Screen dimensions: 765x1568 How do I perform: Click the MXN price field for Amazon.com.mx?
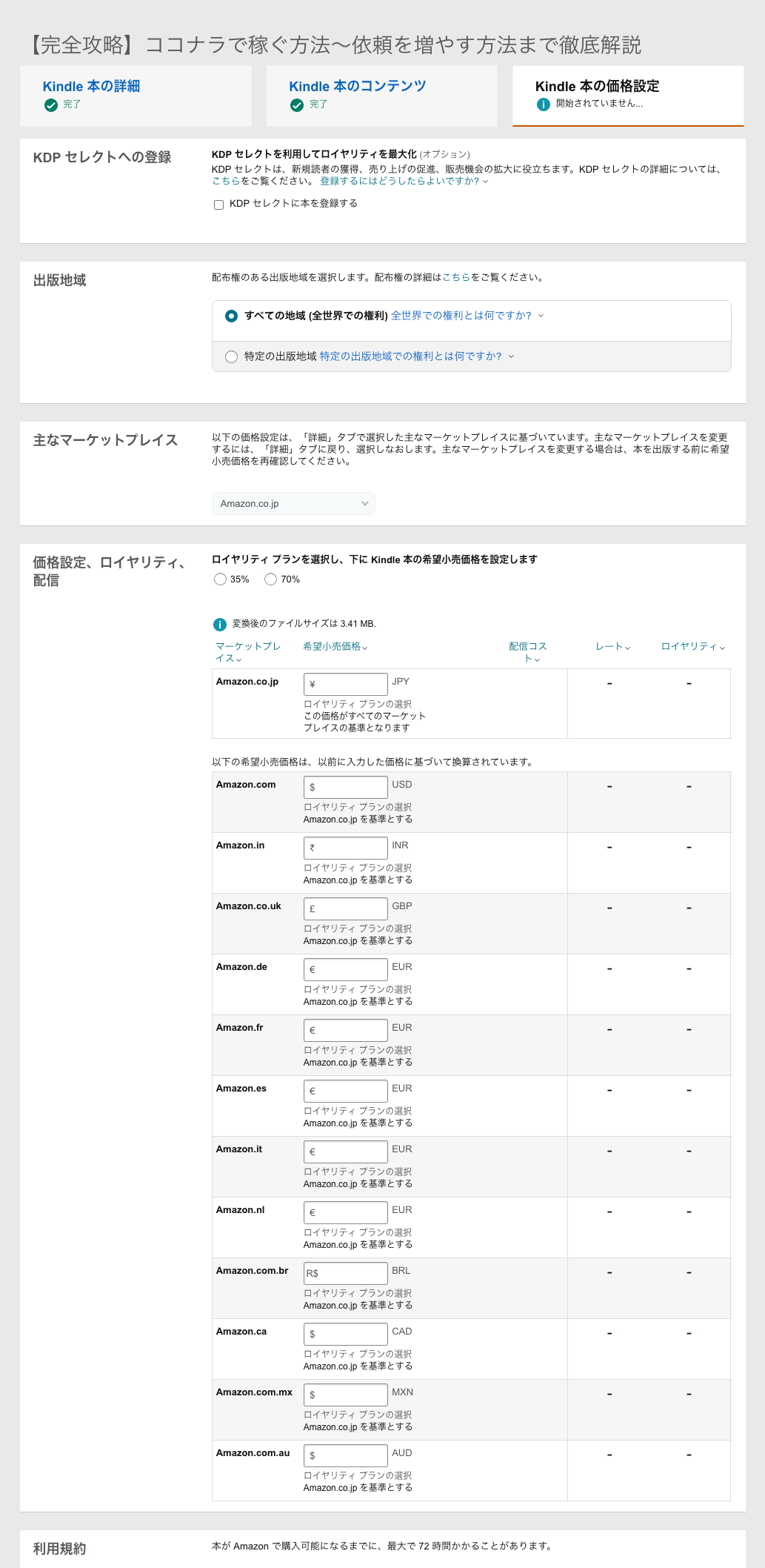(346, 1395)
